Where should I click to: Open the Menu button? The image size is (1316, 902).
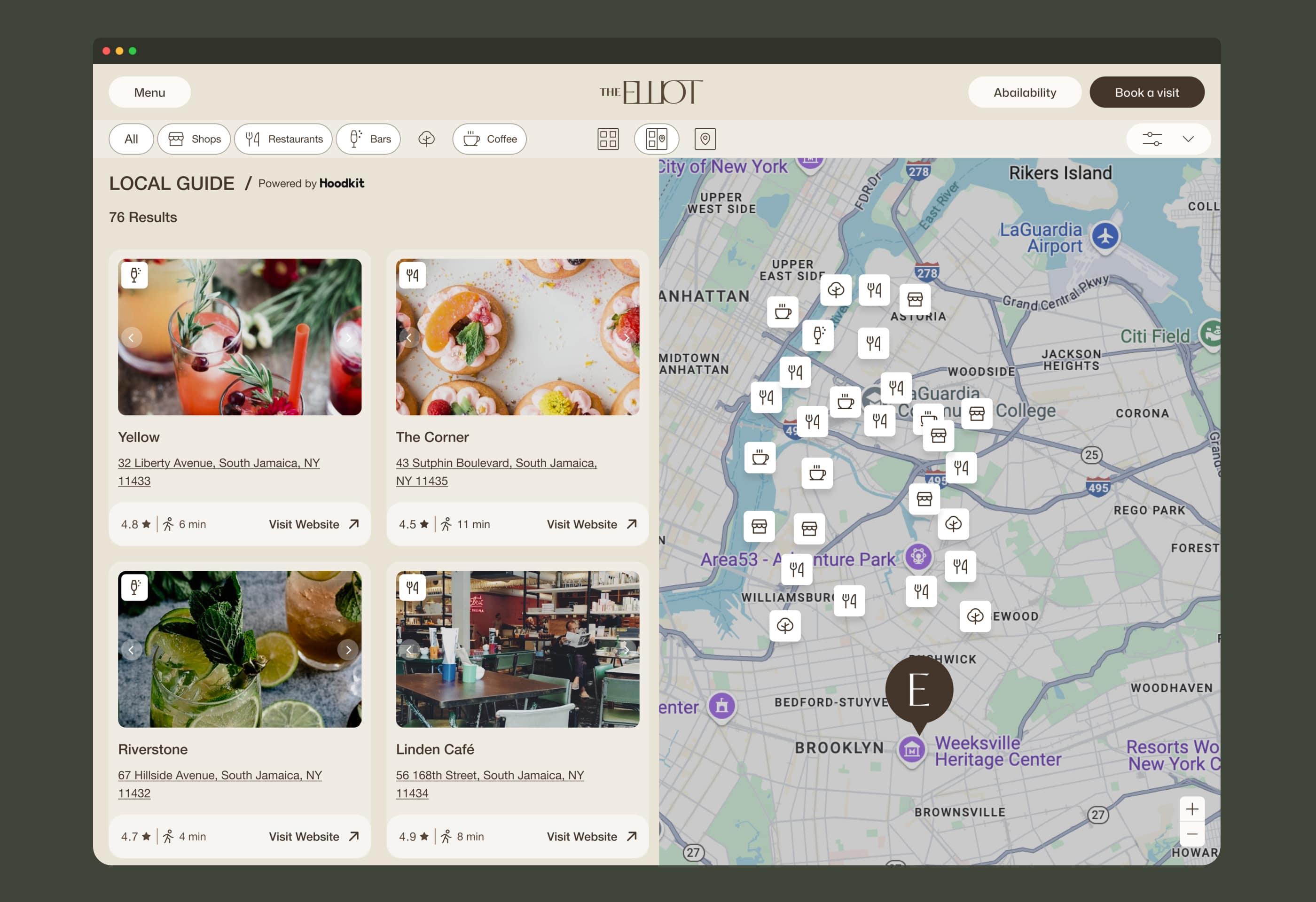[x=149, y=92]
